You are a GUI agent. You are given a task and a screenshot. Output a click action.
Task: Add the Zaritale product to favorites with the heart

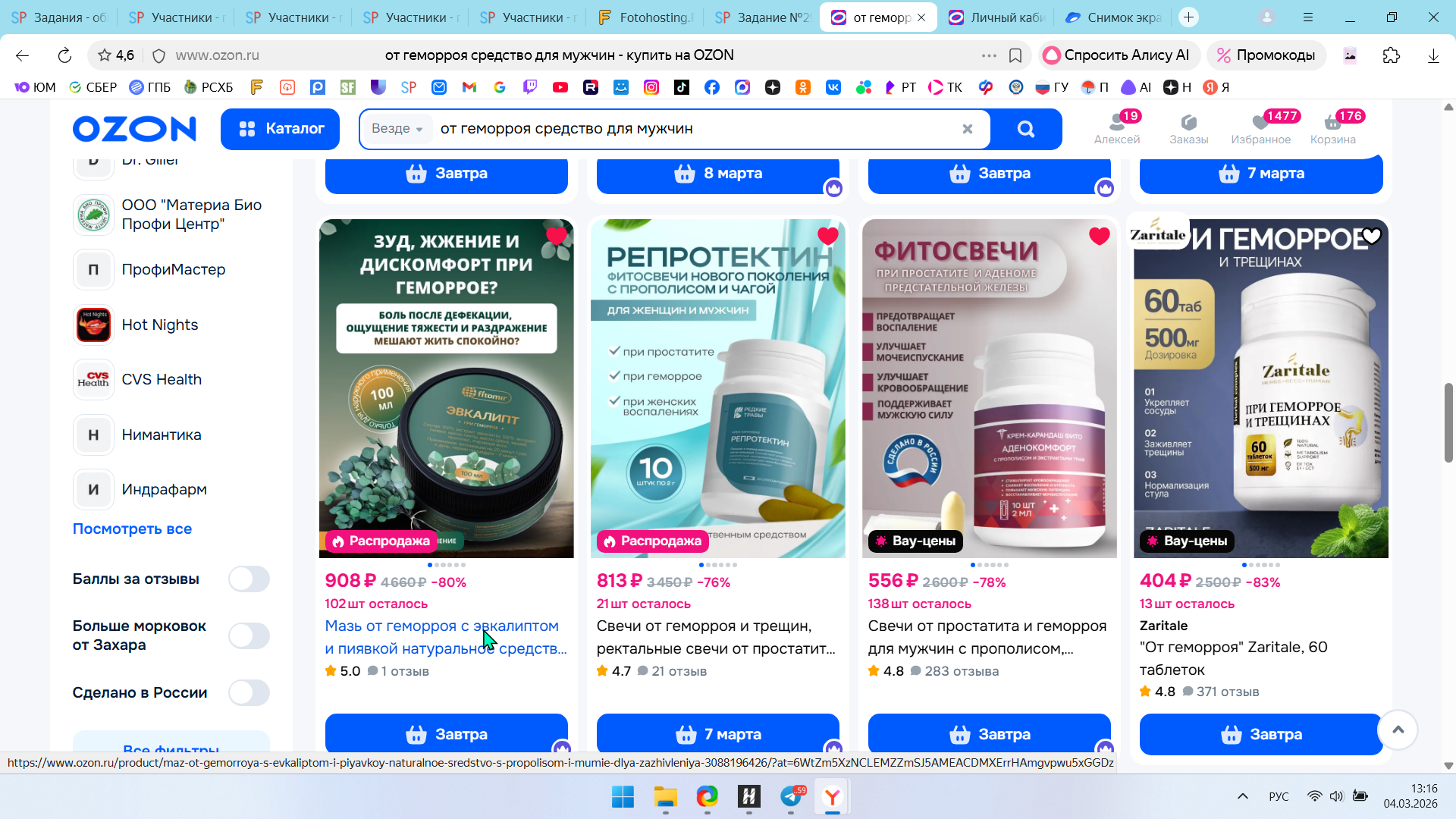click(1371, 236)
